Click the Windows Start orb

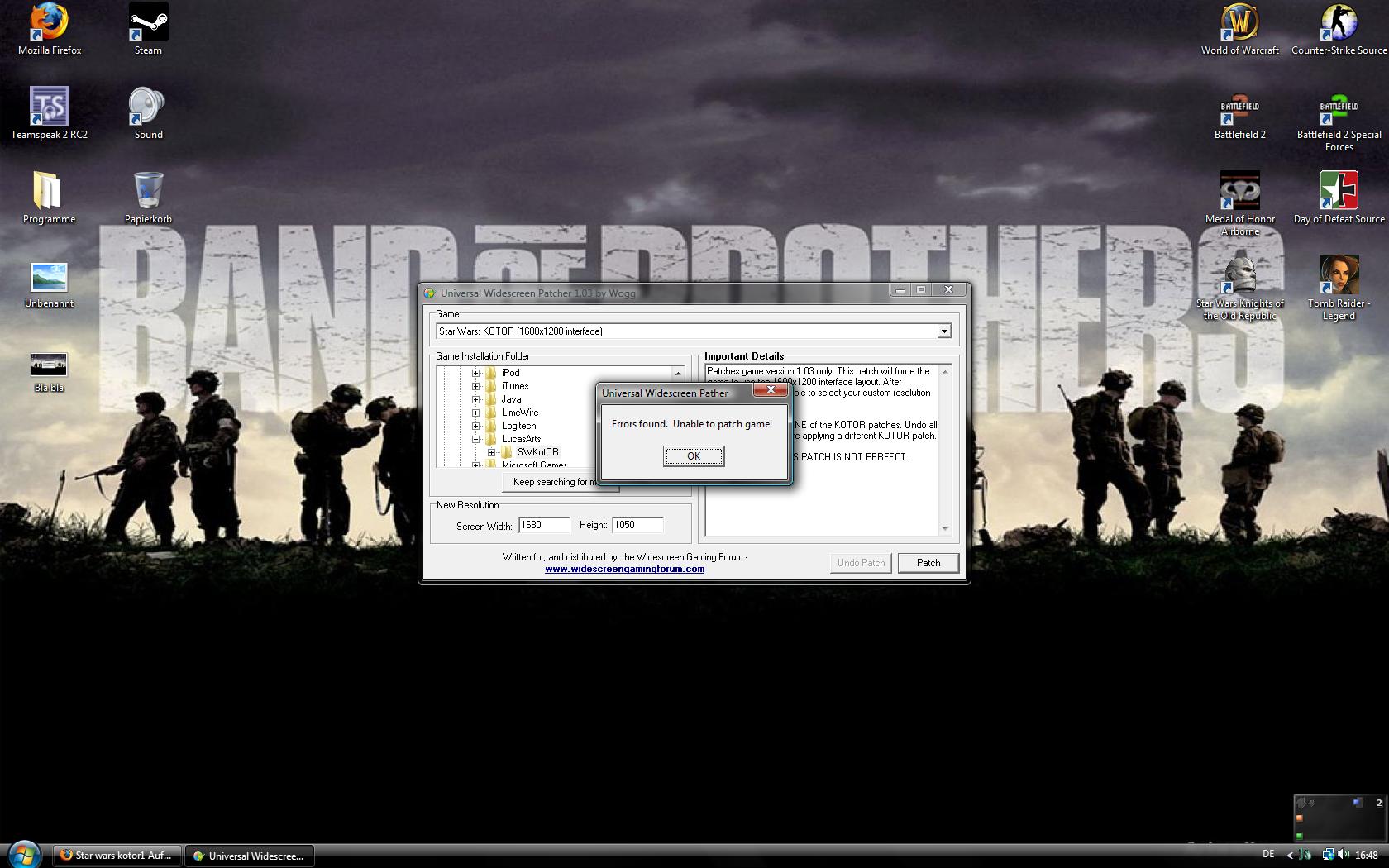coord(24,855)
